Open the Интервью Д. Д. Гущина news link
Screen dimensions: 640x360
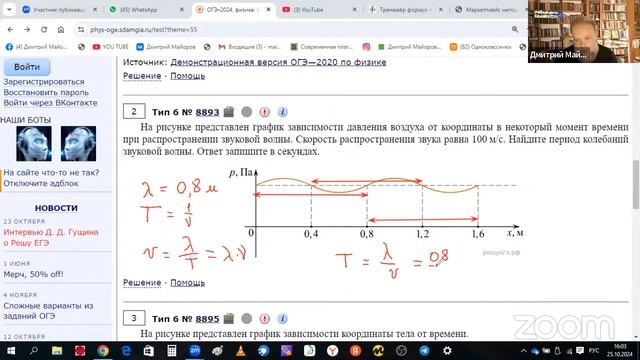[51, 237]
